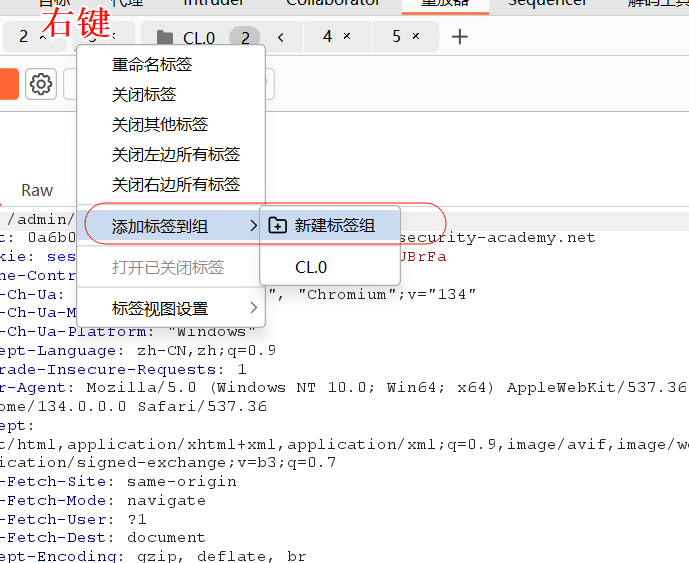Screen dimensions: 689x563
Task: Click the Fetch-Dest document line
Action: pos(103,538)
